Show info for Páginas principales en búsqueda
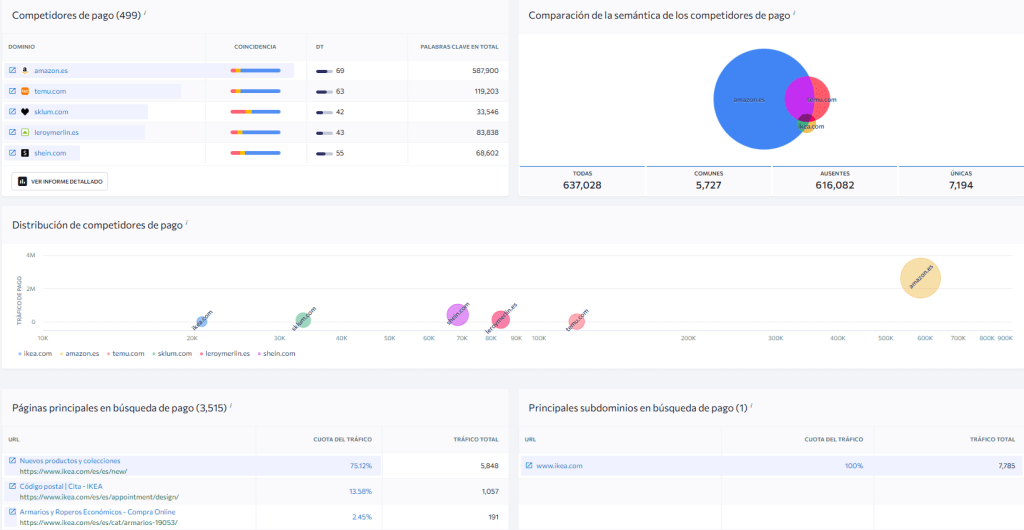1024x530 pixels. coord(231,406)
